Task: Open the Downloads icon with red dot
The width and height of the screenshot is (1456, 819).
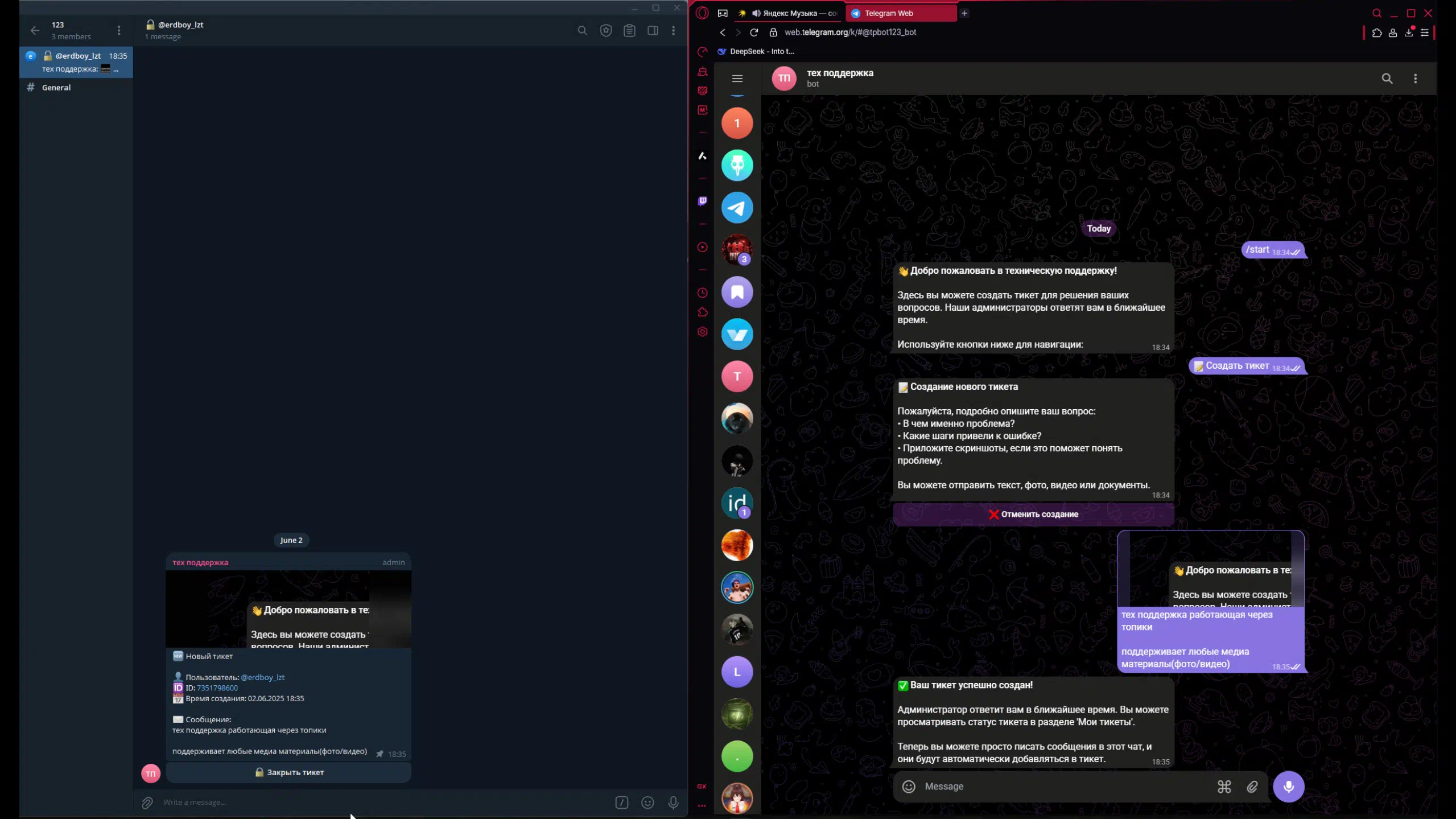Action: click(x=1409, y=32)
